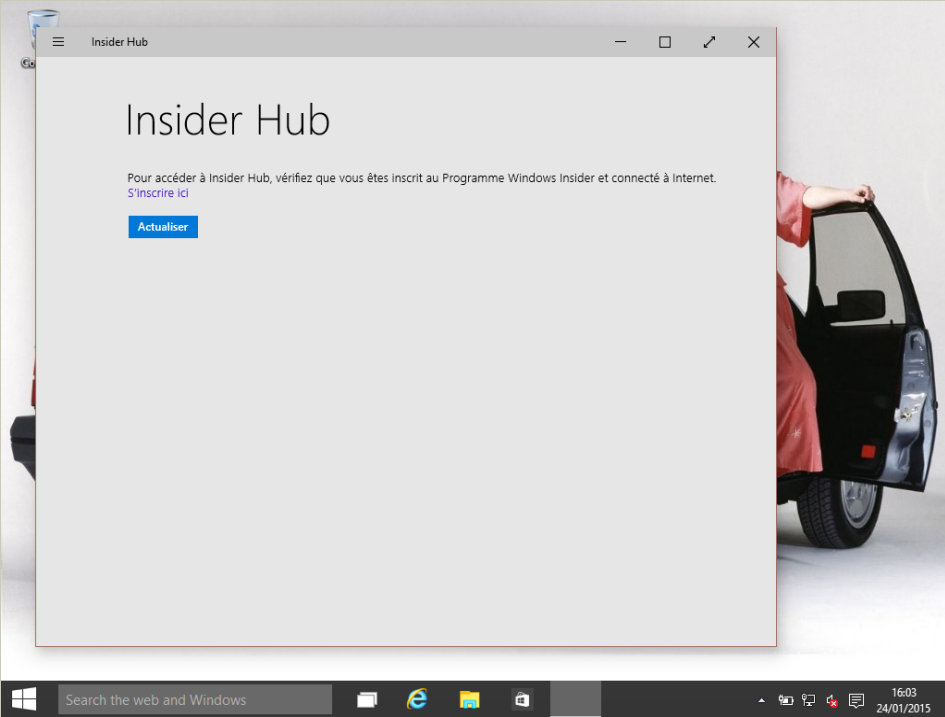Launch the Windows Store from the taskbar
This screenshot has width=945, height=717.
coord(521,699)
